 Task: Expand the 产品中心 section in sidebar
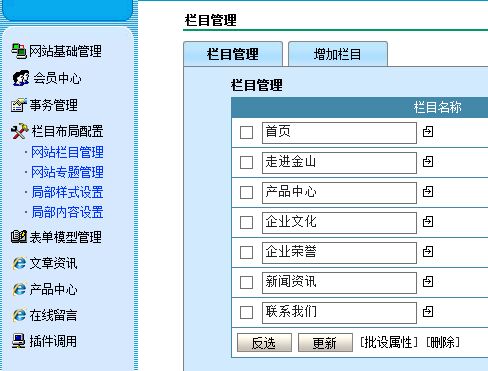(x=53, y=289)
